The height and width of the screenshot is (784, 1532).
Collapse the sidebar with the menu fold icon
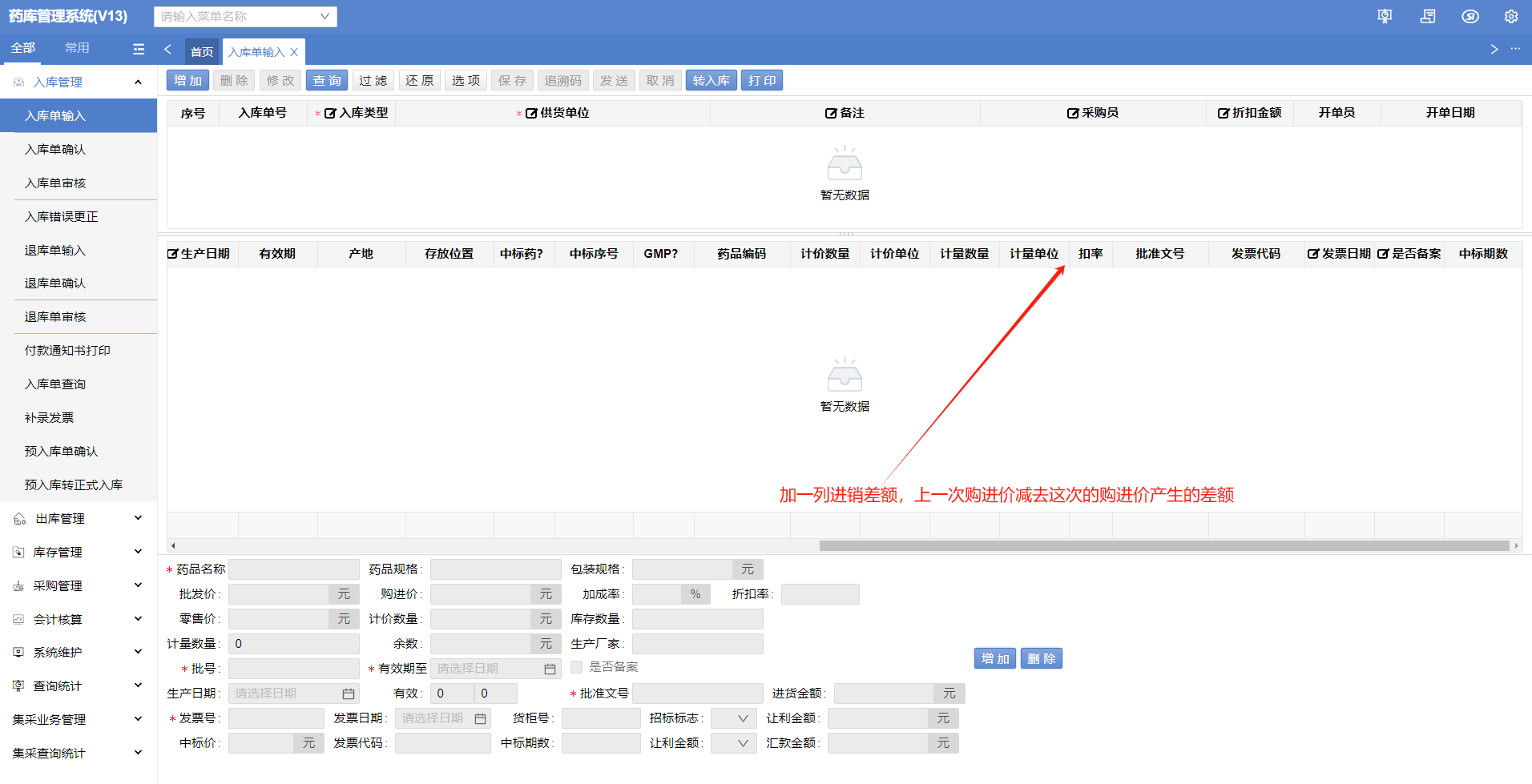coord(139,49)
